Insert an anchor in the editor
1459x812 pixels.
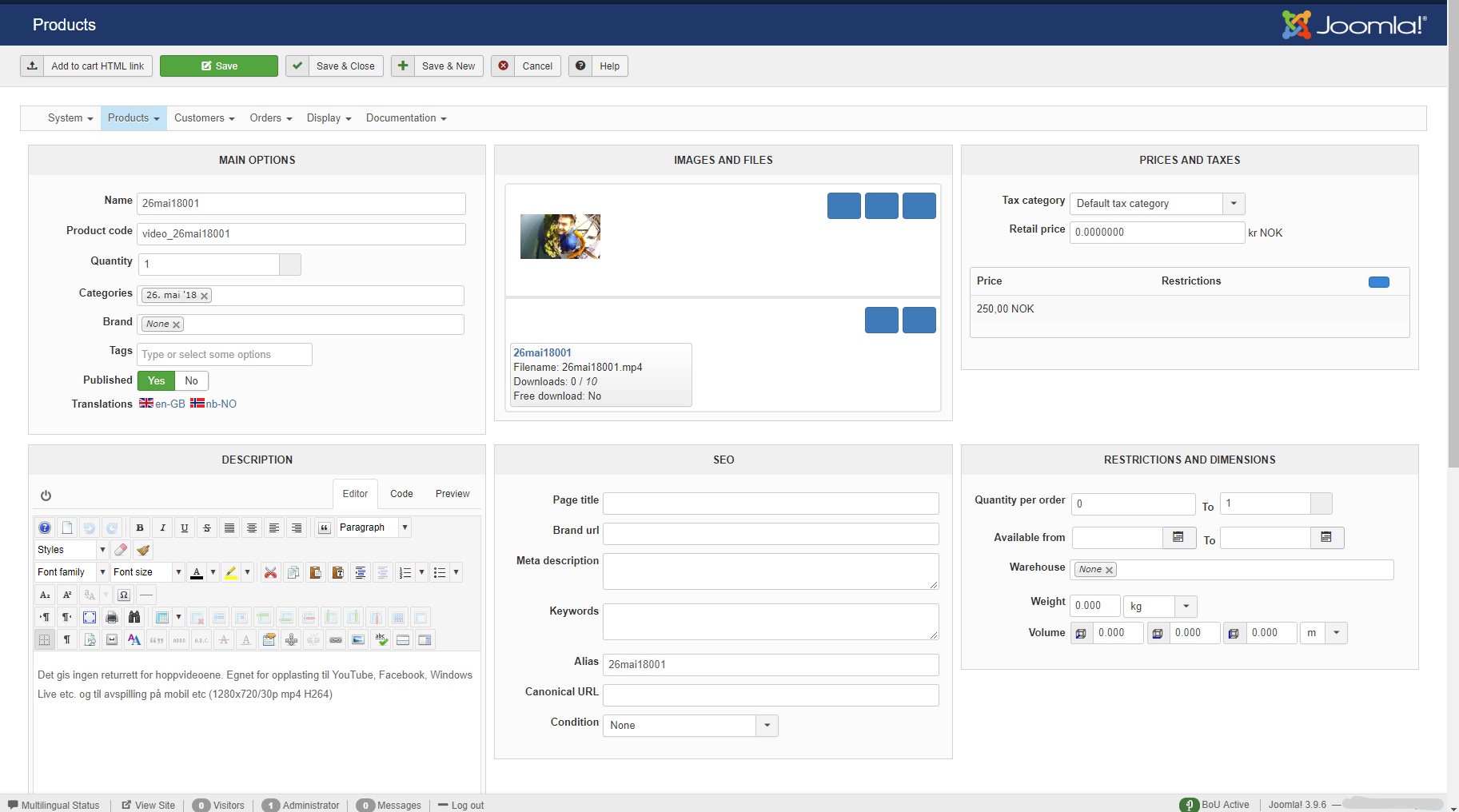coord(292,639)
